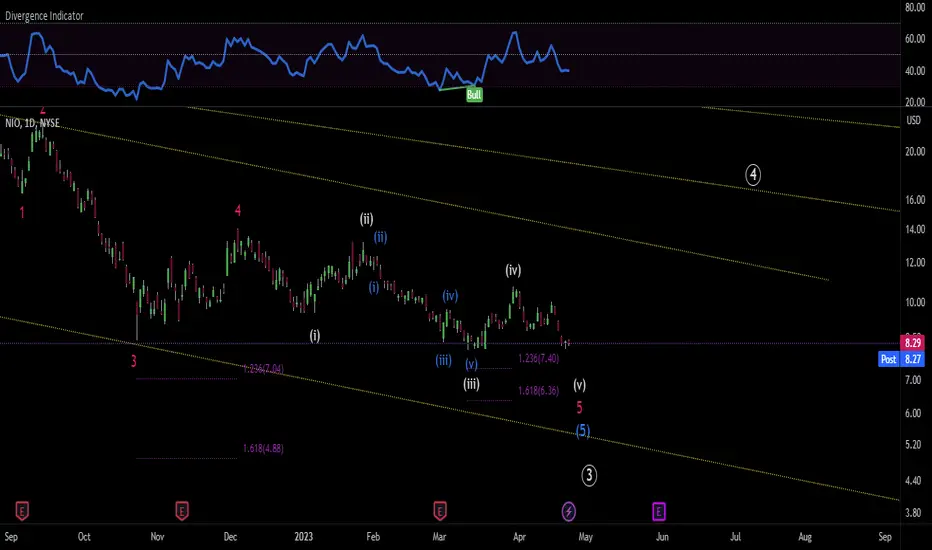
Task: Click the 12.00 price scale value
Action: point(915,262)
